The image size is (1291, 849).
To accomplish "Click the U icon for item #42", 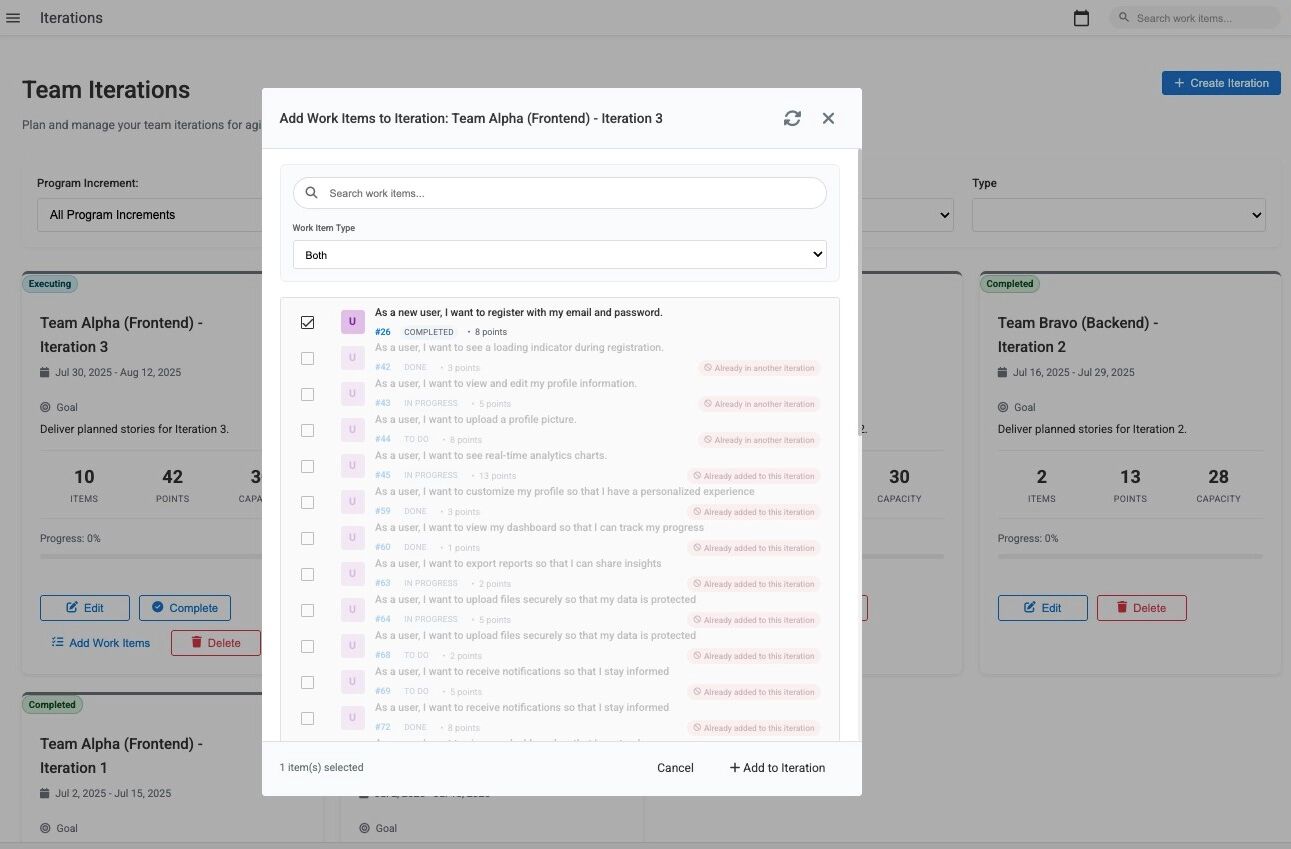I will [x=352, y=358].
